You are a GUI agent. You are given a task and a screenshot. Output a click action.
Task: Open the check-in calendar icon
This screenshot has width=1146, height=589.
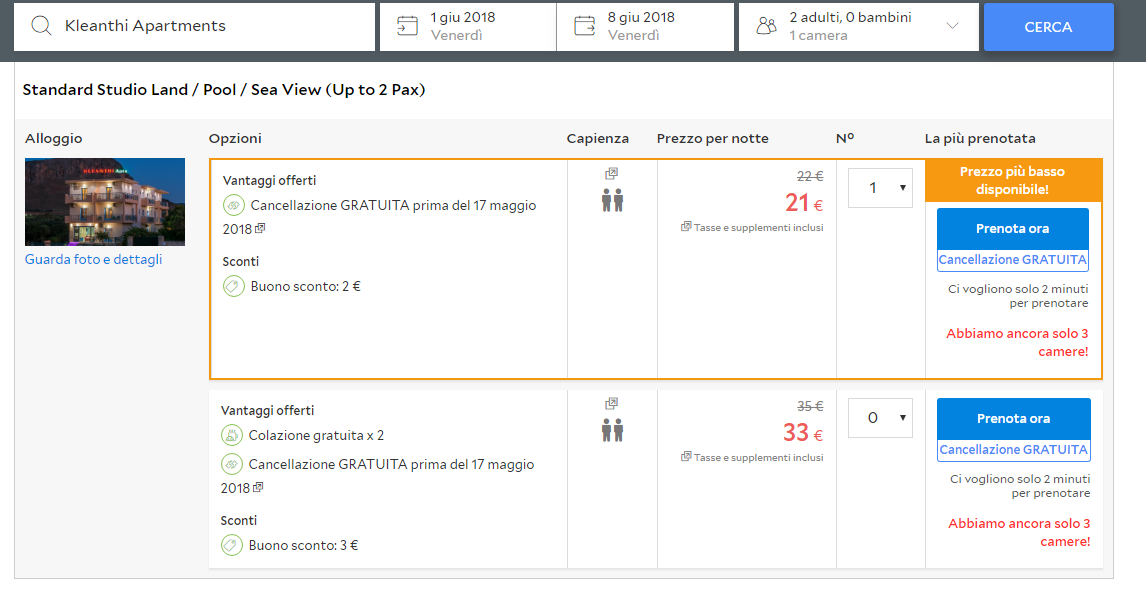[407, 26]
